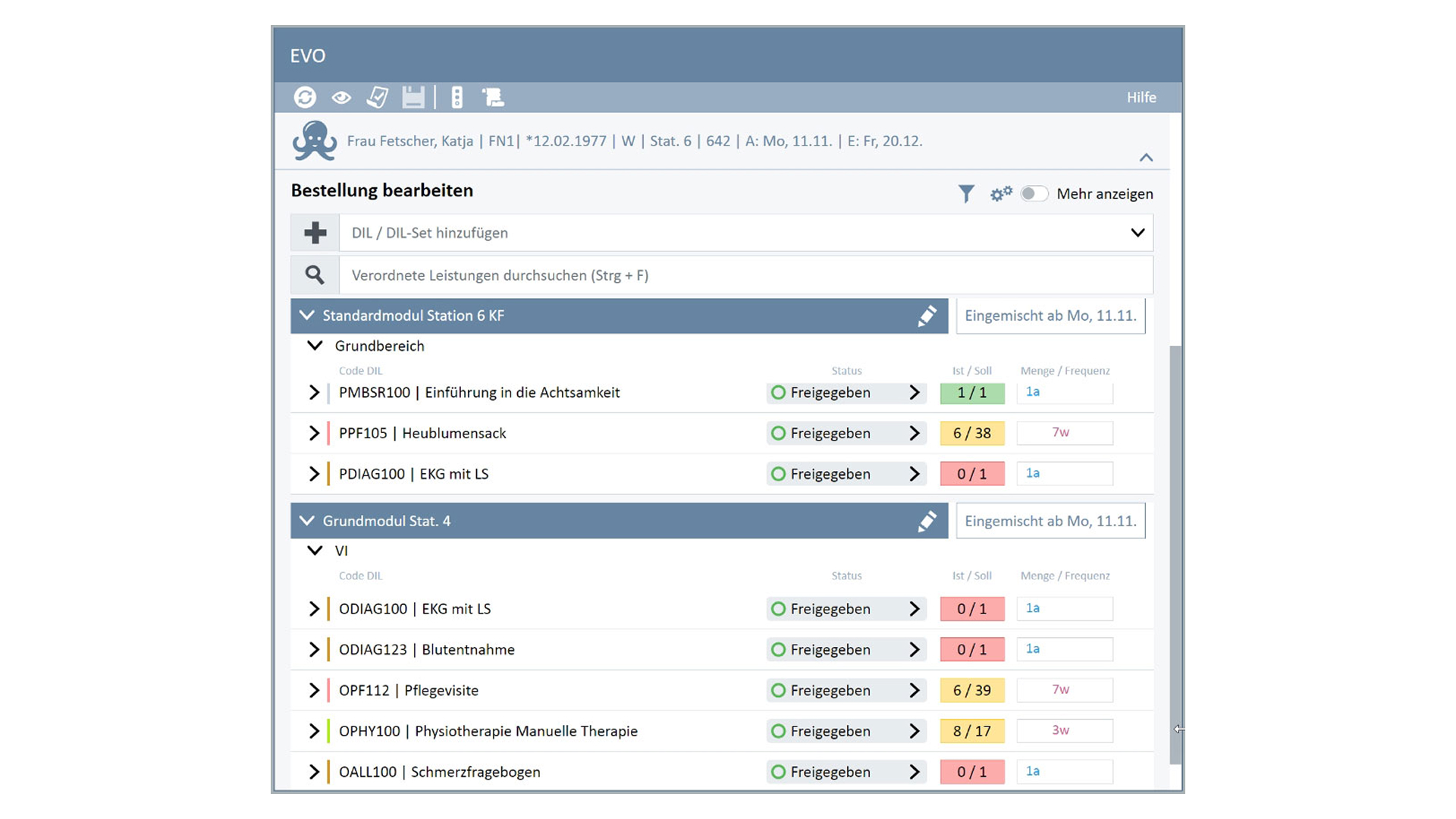
Task: Collapse the Grundbereich group
Action: click(315, 346)
